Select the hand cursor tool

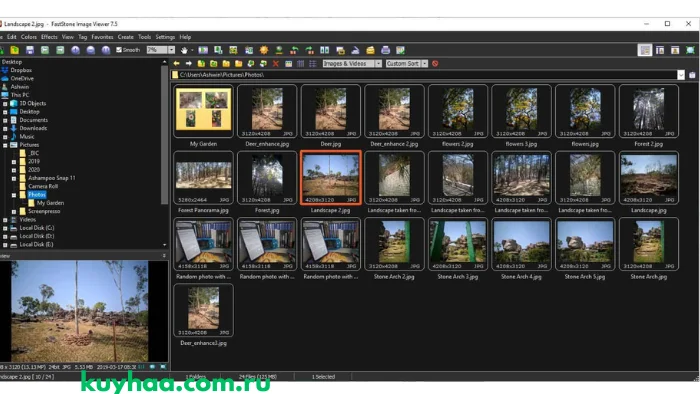[x=184, y=50]
